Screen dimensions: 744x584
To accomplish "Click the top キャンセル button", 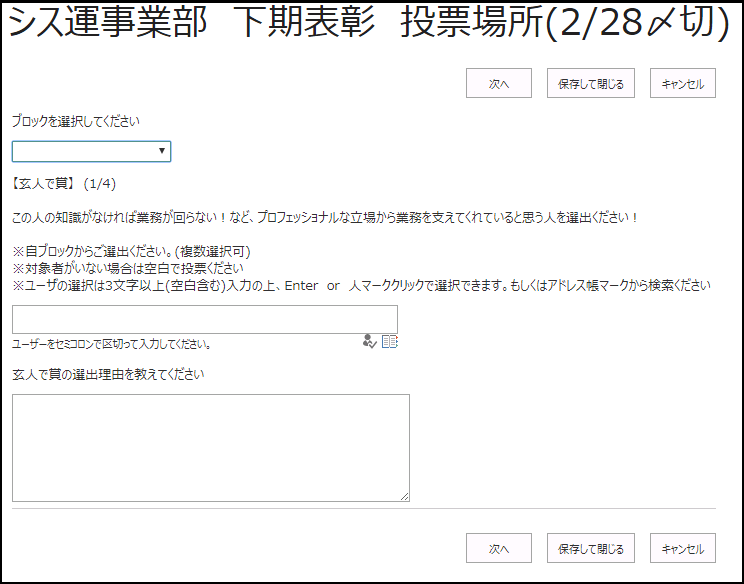I will click(683, 83).
